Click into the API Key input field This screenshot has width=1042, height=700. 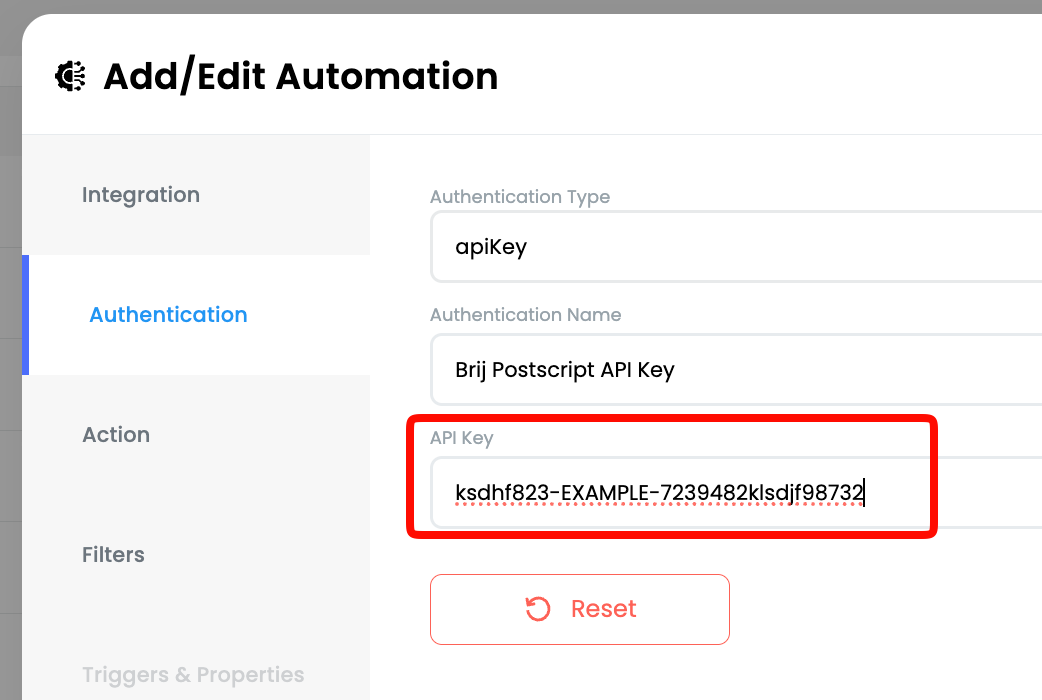(736, 493)
